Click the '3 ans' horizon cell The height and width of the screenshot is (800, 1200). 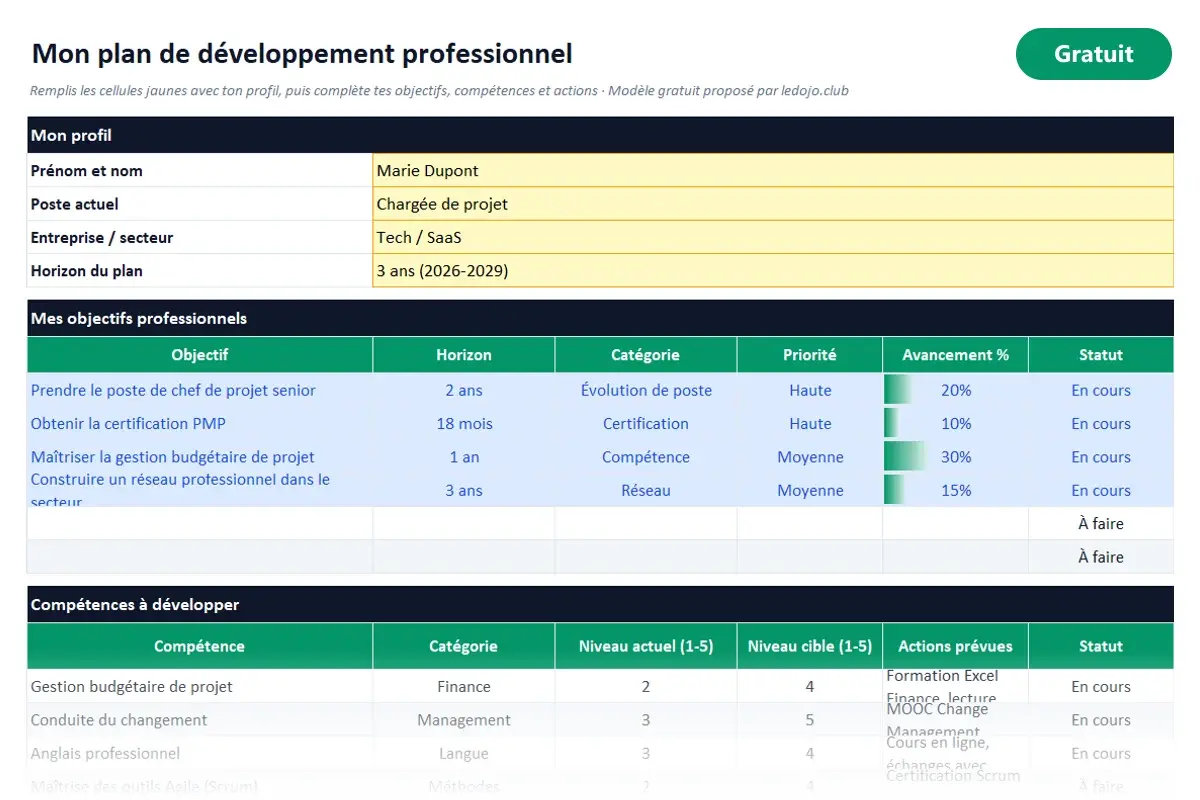pos(464,490)
